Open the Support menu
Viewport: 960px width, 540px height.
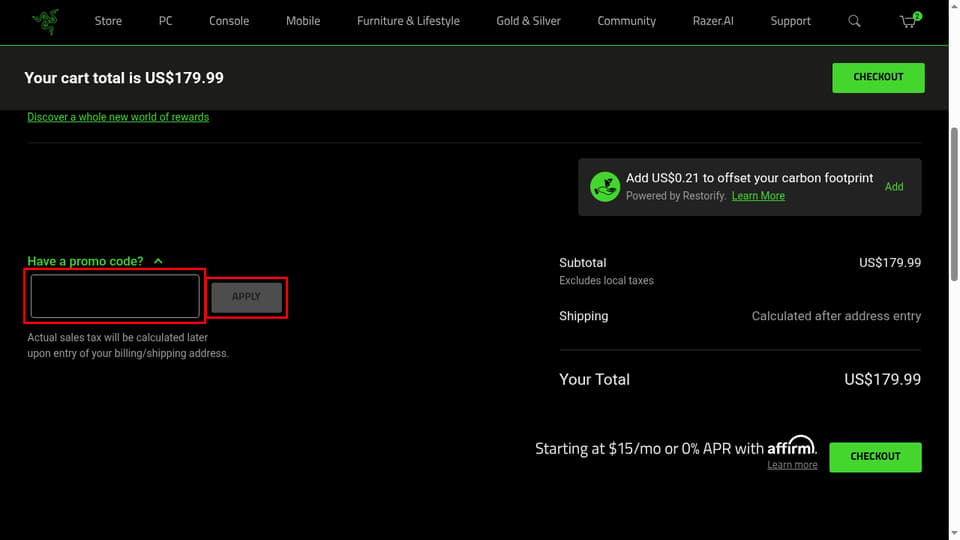[x=790, y=21]
